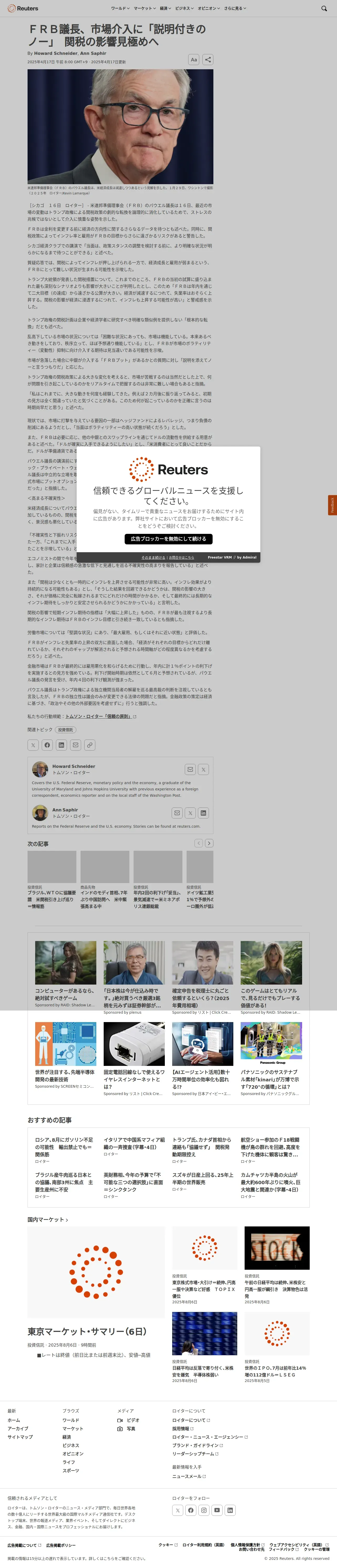Image resolution: width=337 pixels, height=1568 pixels.
Task: Click そのまま続ける link in the popup
Action: 154,557
